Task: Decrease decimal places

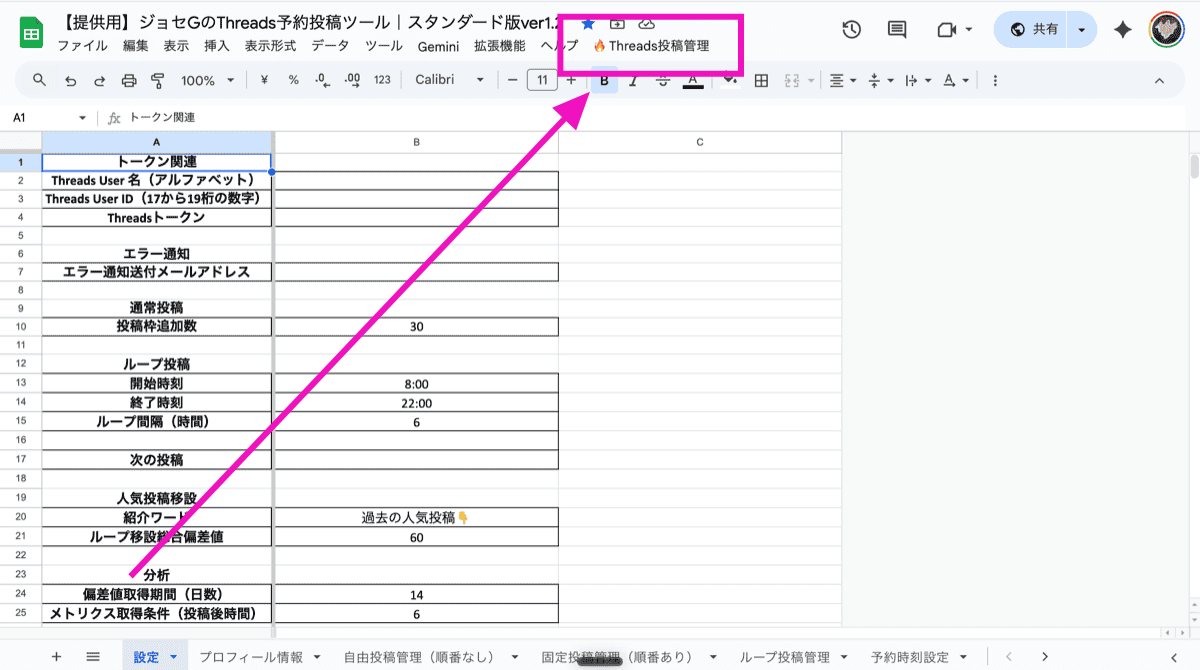Action: point(322,80)
